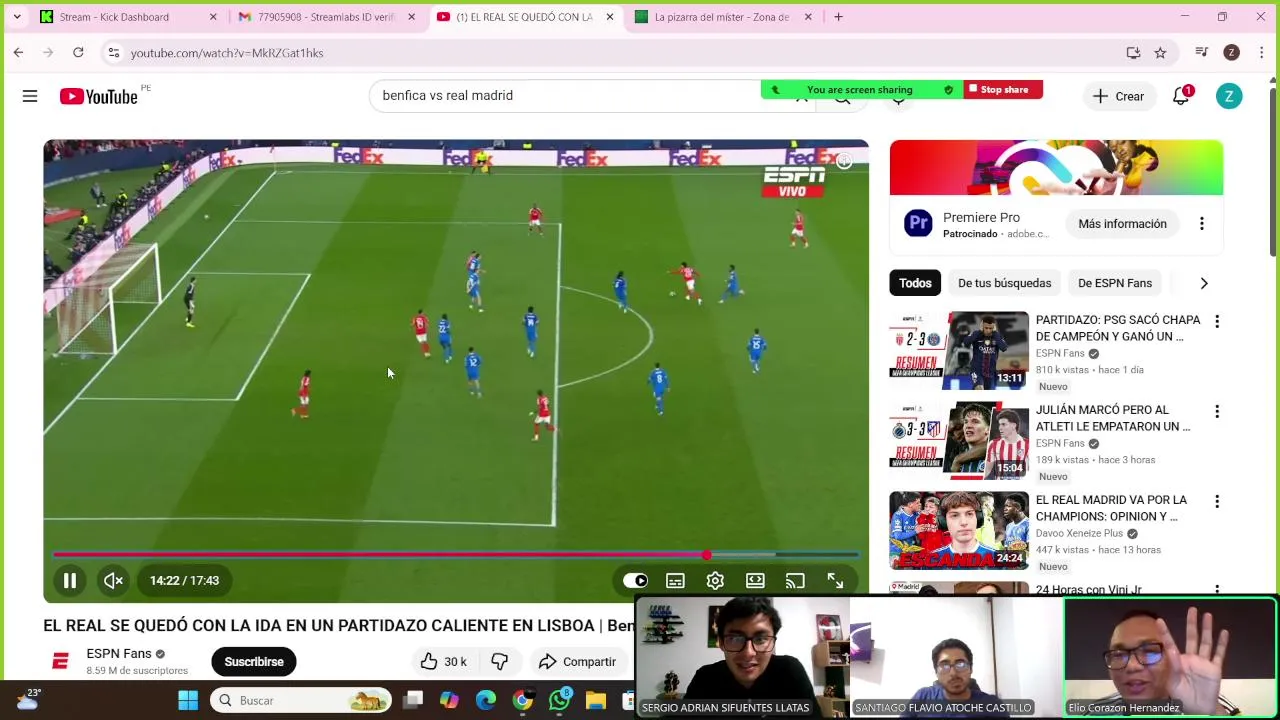Open Copilot from taskbar
This screenshot has height=720, width=1280.
click(449, 700)
